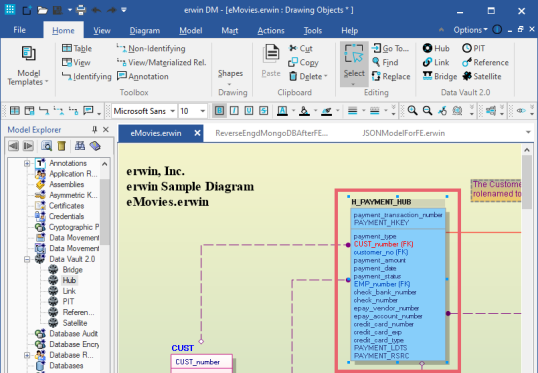The width and height of the screenshot is (538, 373).
Task: Apply the text font color
Action: click(x=282, y=110)
